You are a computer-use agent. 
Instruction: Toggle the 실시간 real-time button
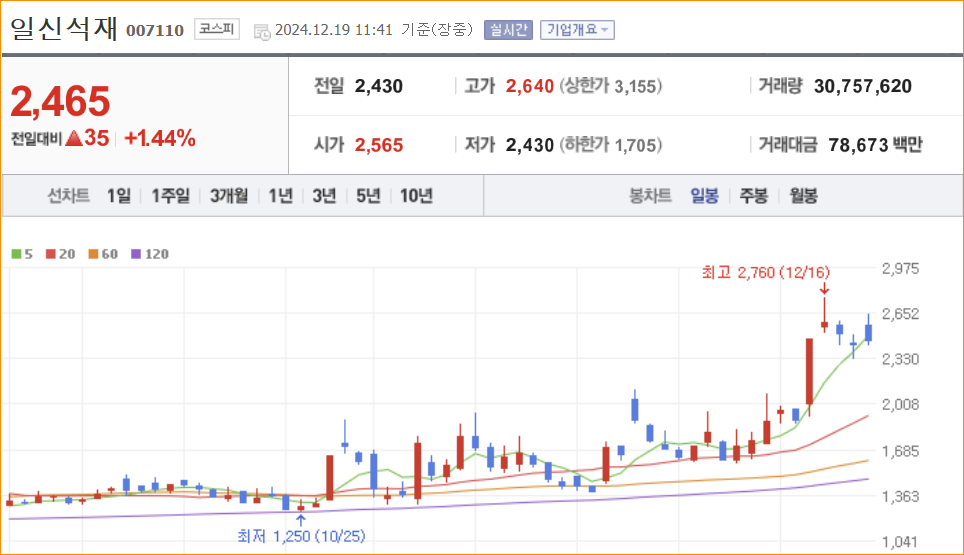[508, 30]
